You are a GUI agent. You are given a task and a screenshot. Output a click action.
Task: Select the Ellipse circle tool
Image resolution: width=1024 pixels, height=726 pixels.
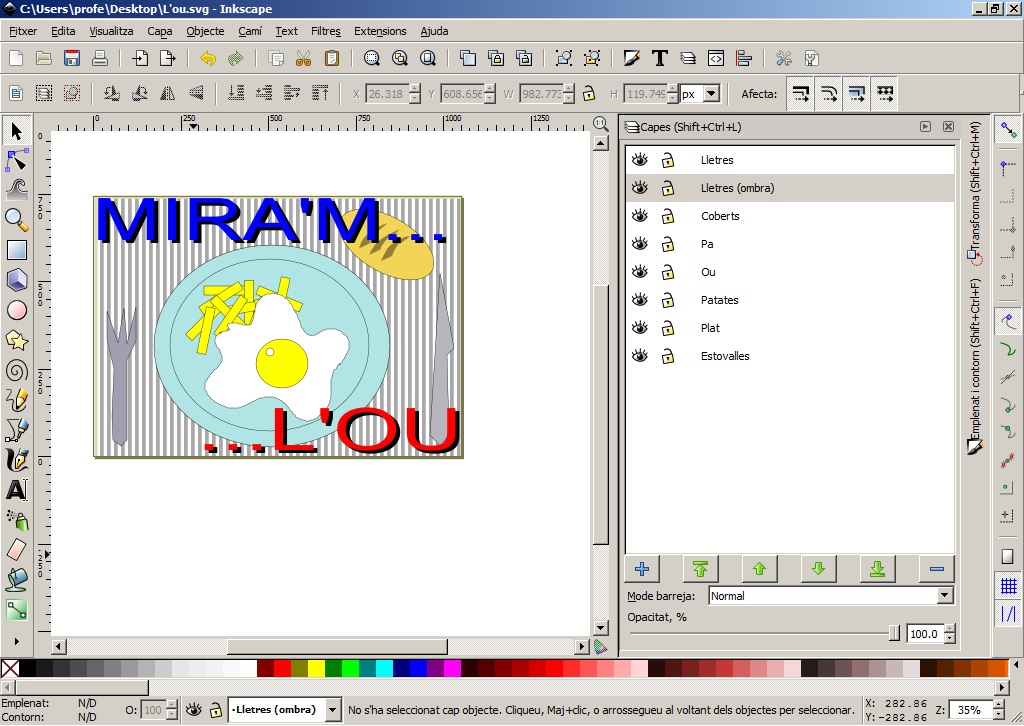(17, 310)
